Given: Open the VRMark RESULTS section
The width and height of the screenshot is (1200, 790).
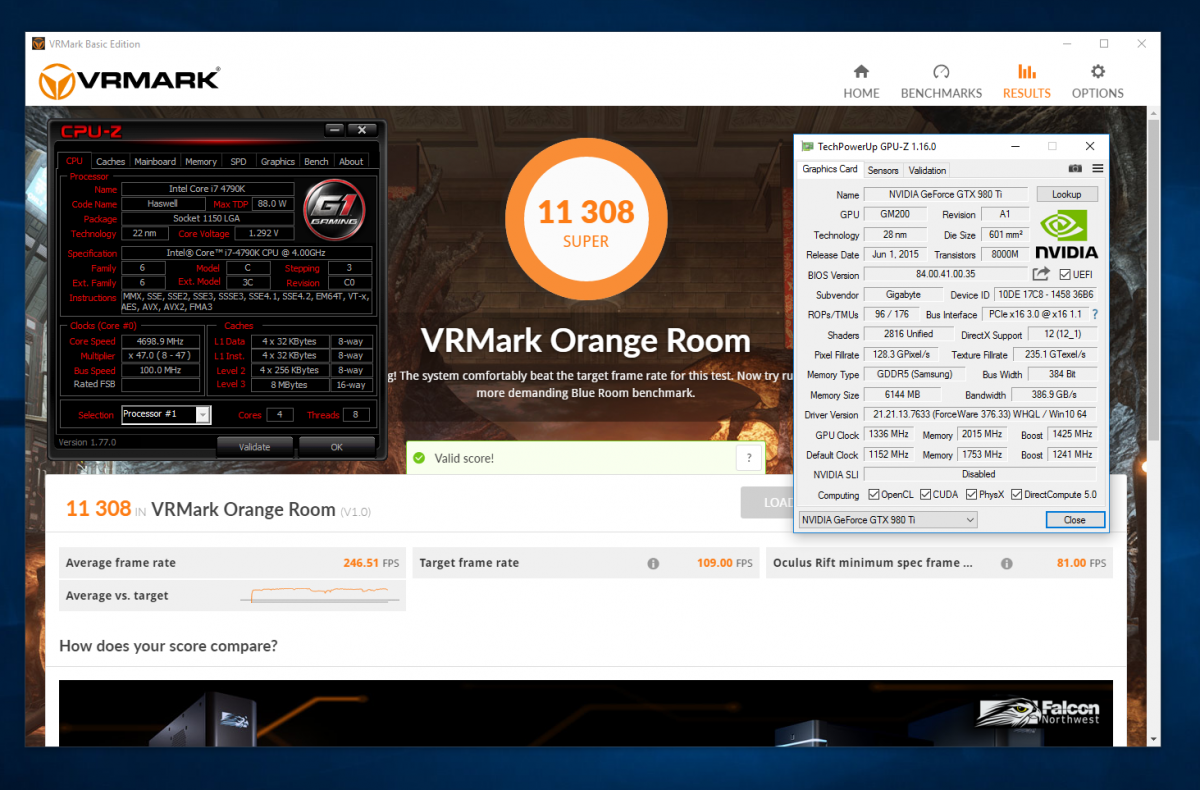Looking at the screenshot, I should 1026,82.
